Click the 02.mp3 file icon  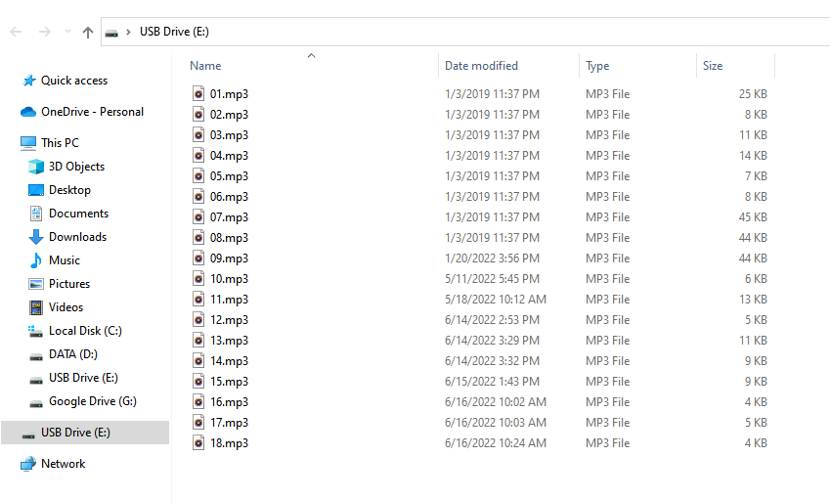pos(198,115)
